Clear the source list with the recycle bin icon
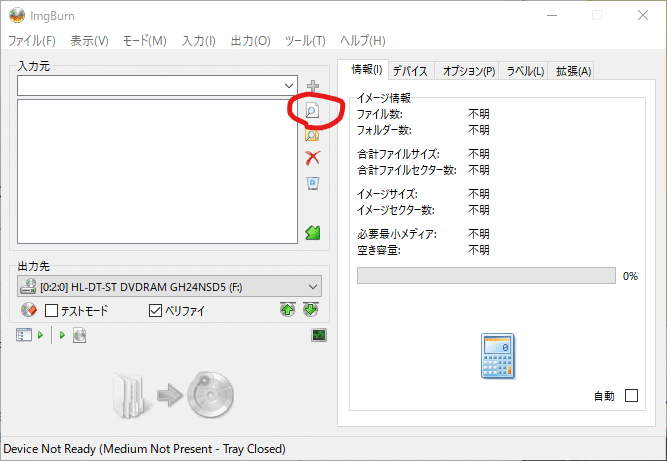The height and width of the screenshot is (461, 667). 313,183
